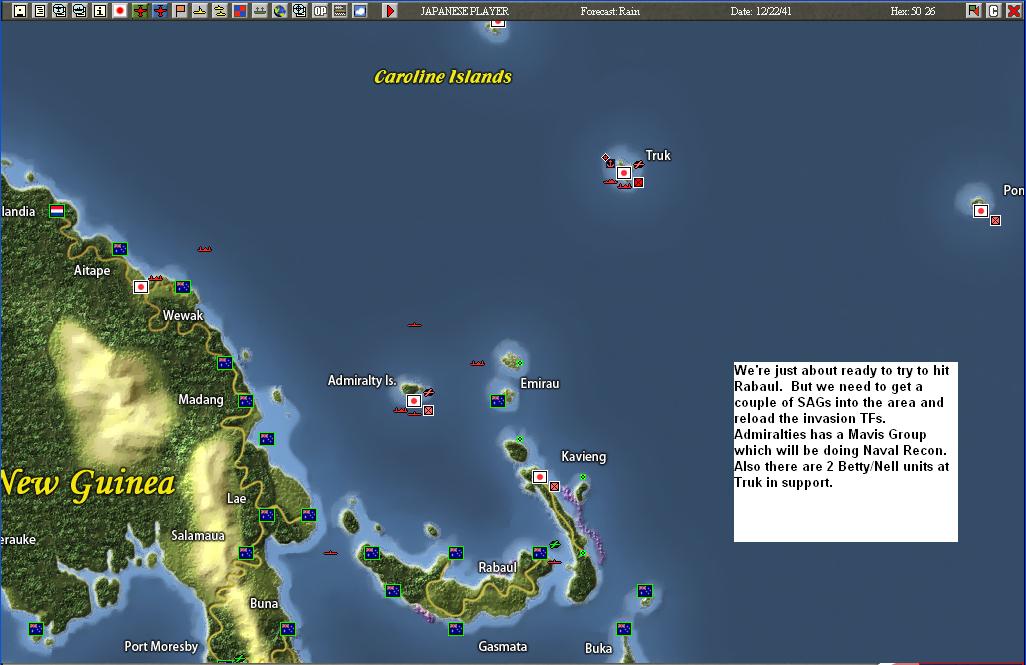Open the OP toolbar button
The image size is (1026, 665).
click(319, 10)
